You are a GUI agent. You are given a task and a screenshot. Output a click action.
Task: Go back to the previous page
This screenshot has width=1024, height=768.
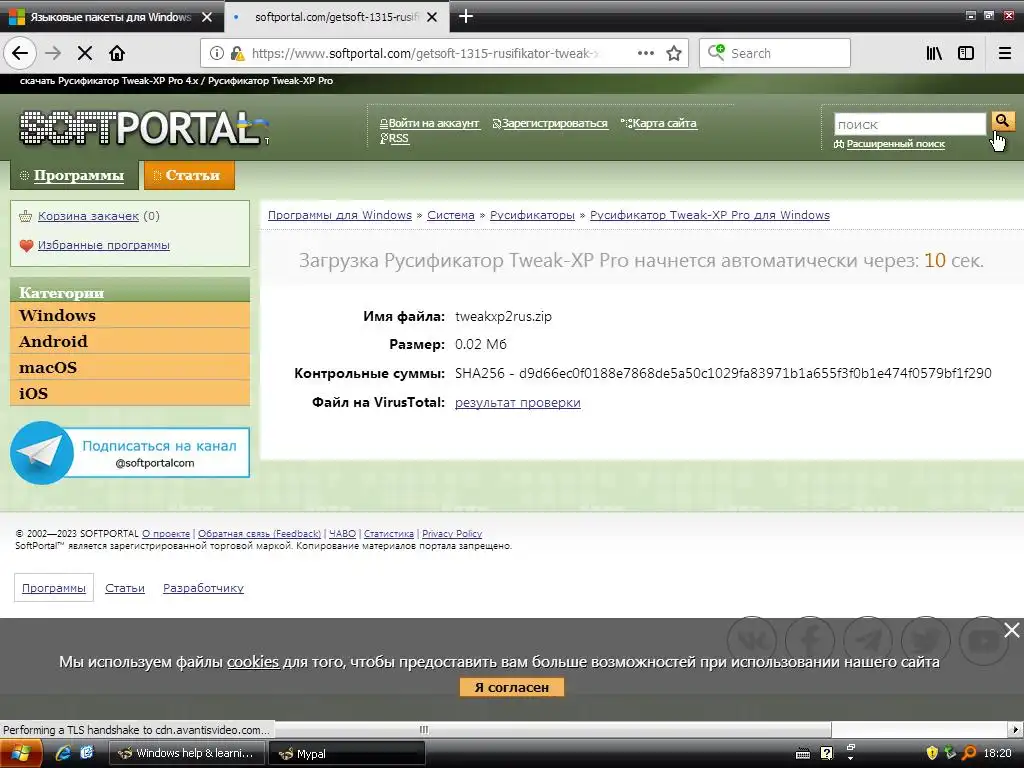tap(20, 54)
